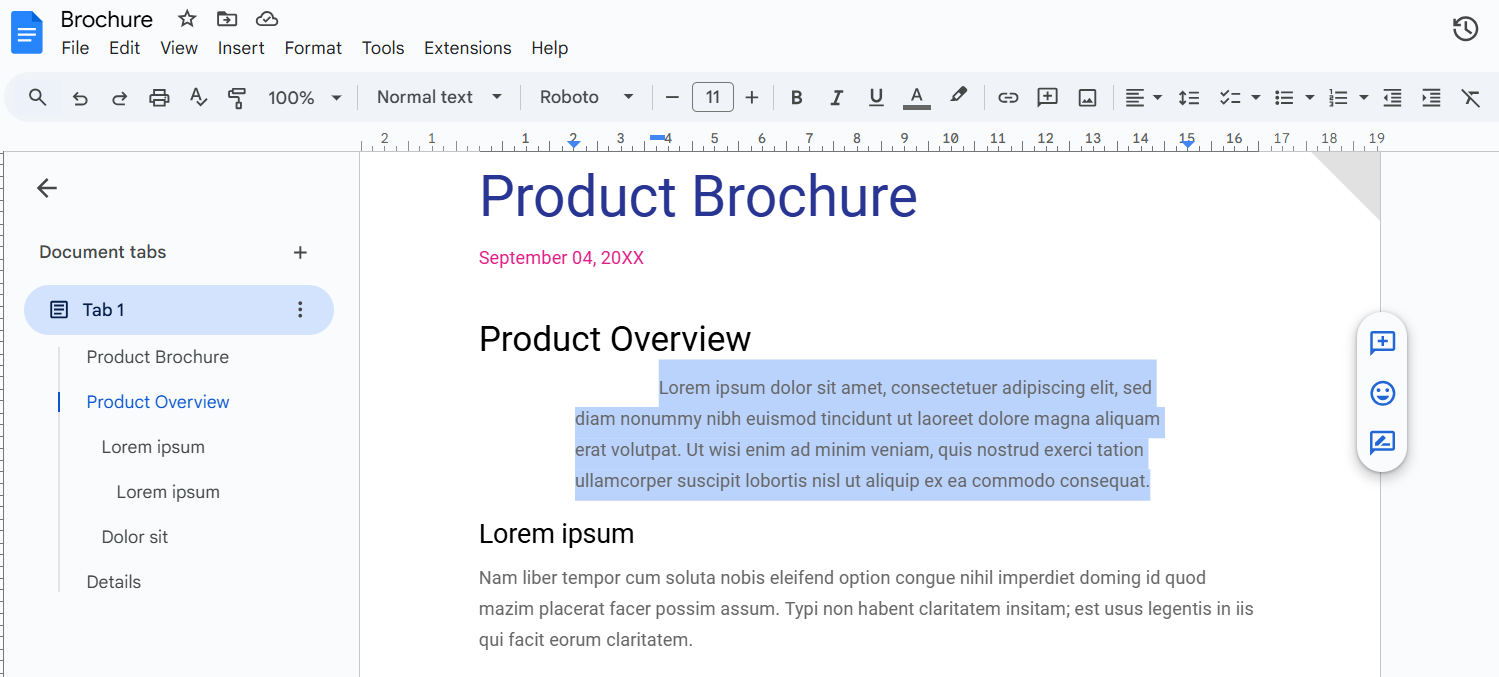Insert a link into the document
This screenshot has width=1499, height=677.
(1008, 97)
